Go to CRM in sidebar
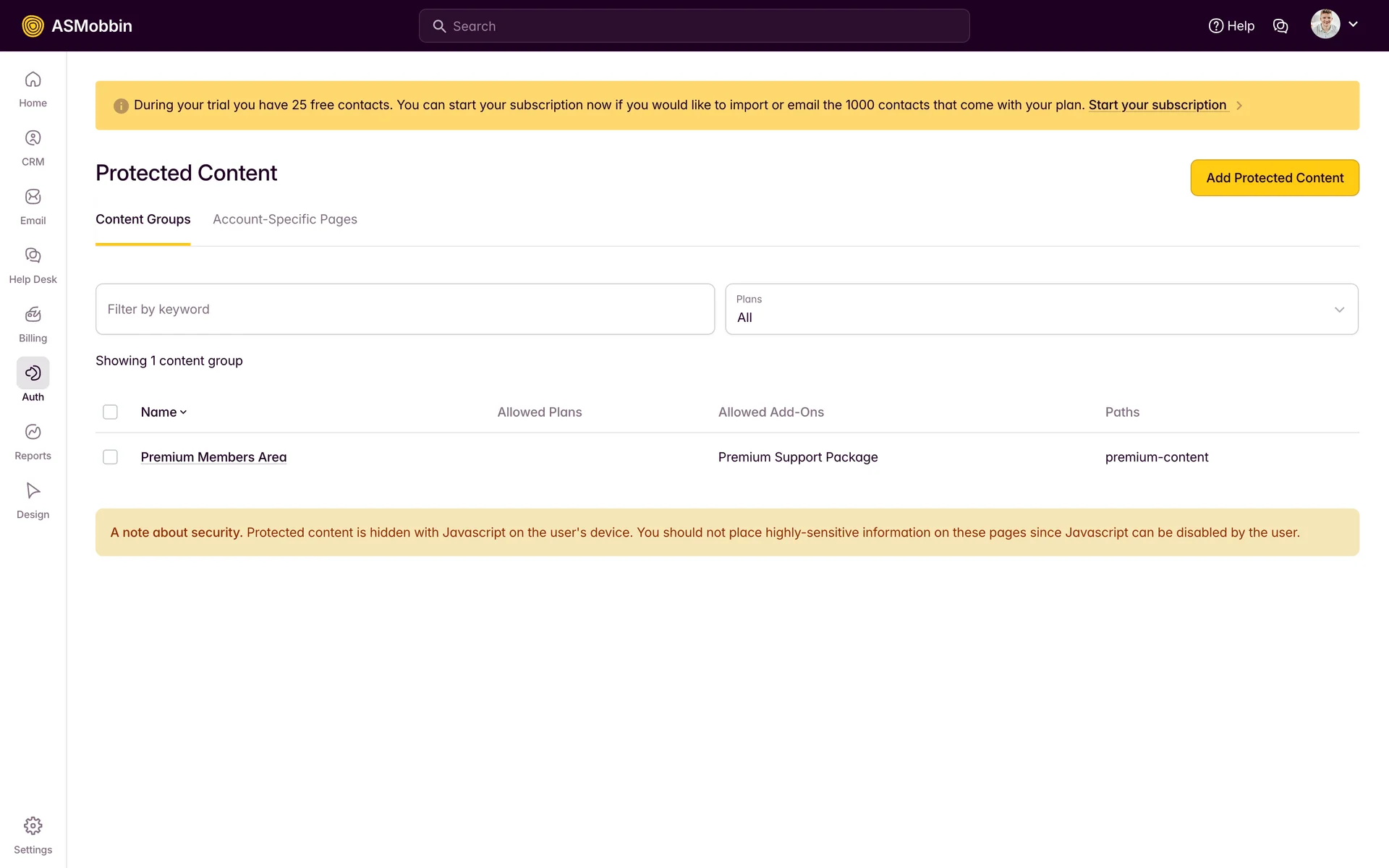This screenshot has height=868, width=1389. pyautogui.click(x=33, y=138)
